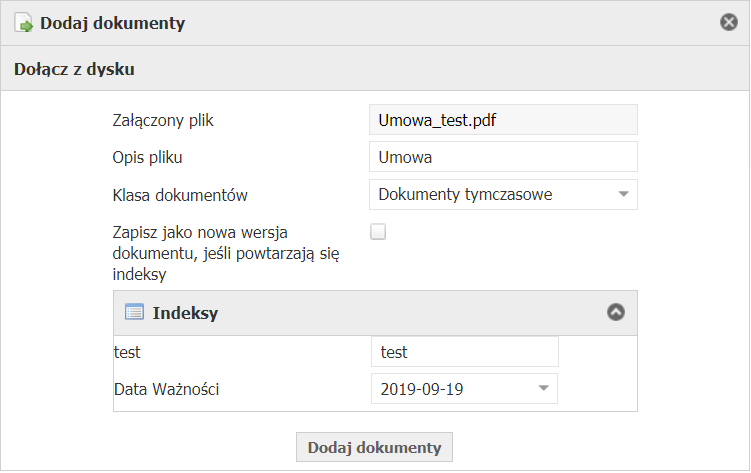Focus the Opis pliku text field
This screenshot has height=473, width=751.
(x=503, y=157)
